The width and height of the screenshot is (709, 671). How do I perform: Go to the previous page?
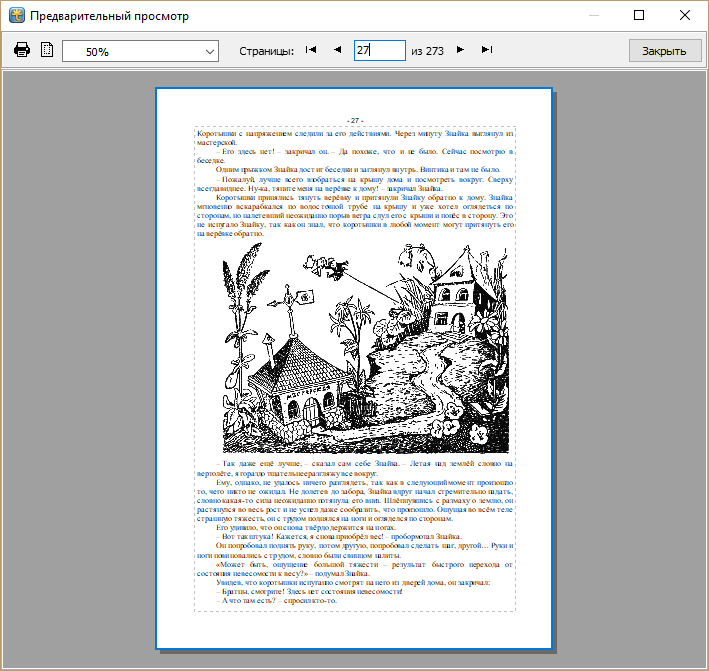337,50
